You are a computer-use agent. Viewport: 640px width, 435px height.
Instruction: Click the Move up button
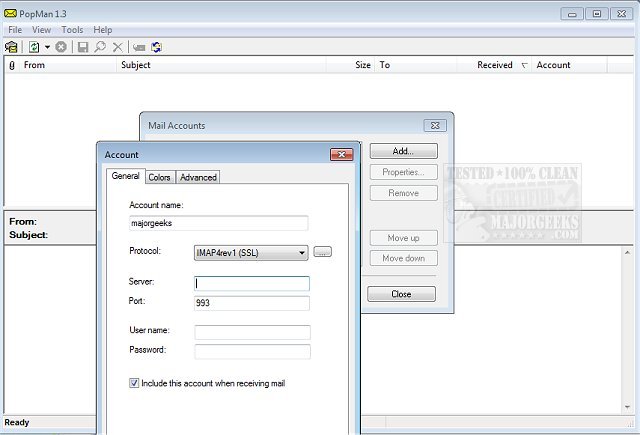click(x=404, y=237)
